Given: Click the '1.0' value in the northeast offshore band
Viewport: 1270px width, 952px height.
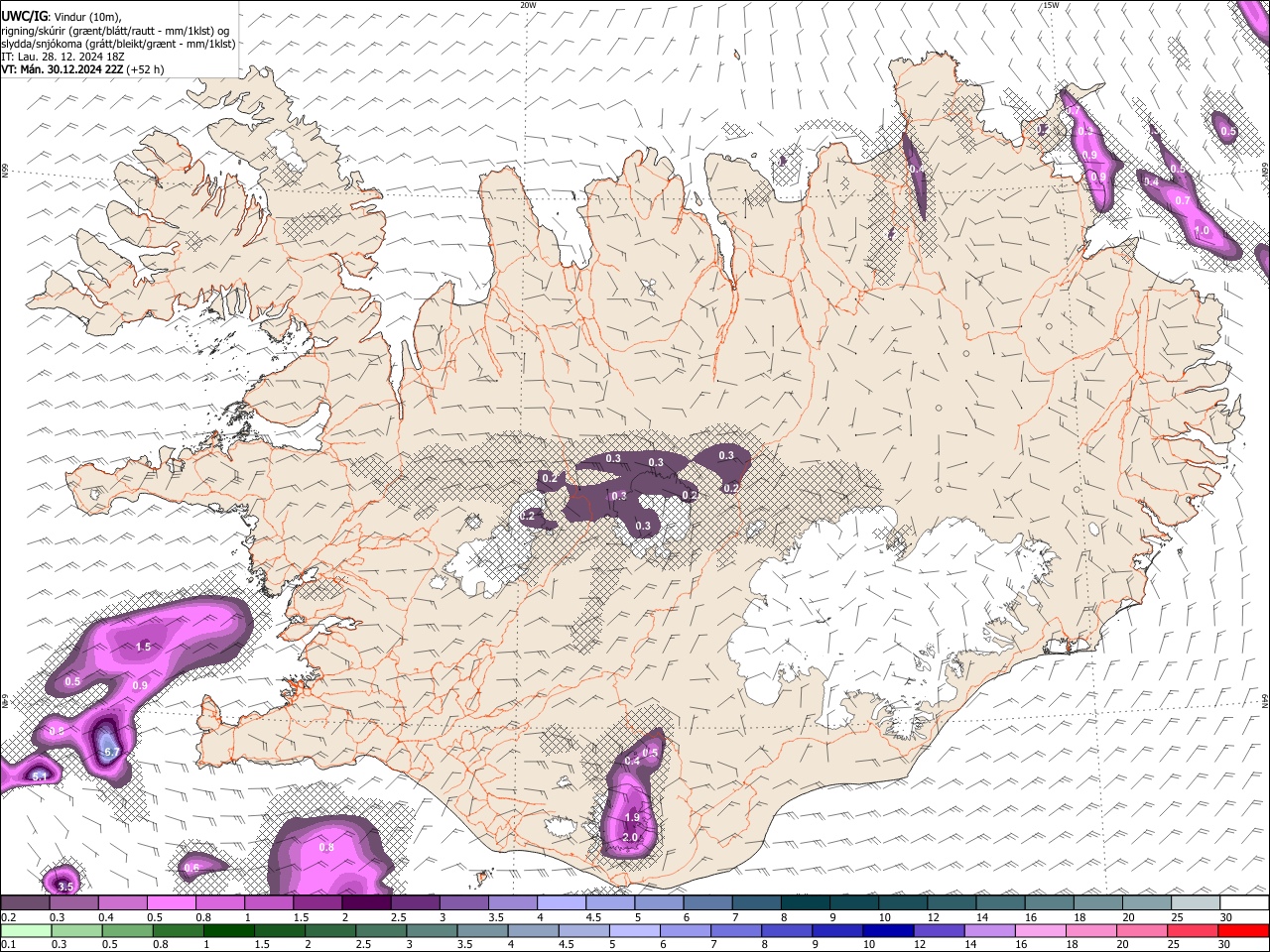Looking at the screenshot, I should (x=1202, y=231).
